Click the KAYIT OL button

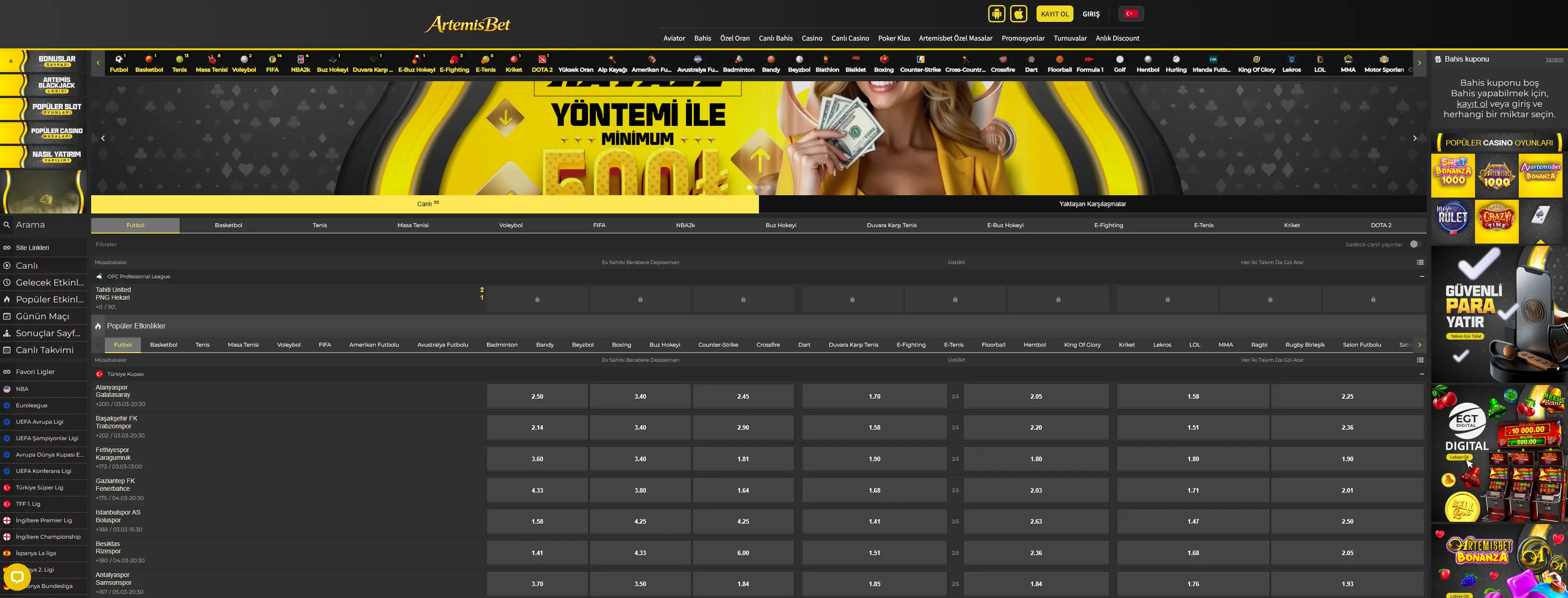[1054, 13]
